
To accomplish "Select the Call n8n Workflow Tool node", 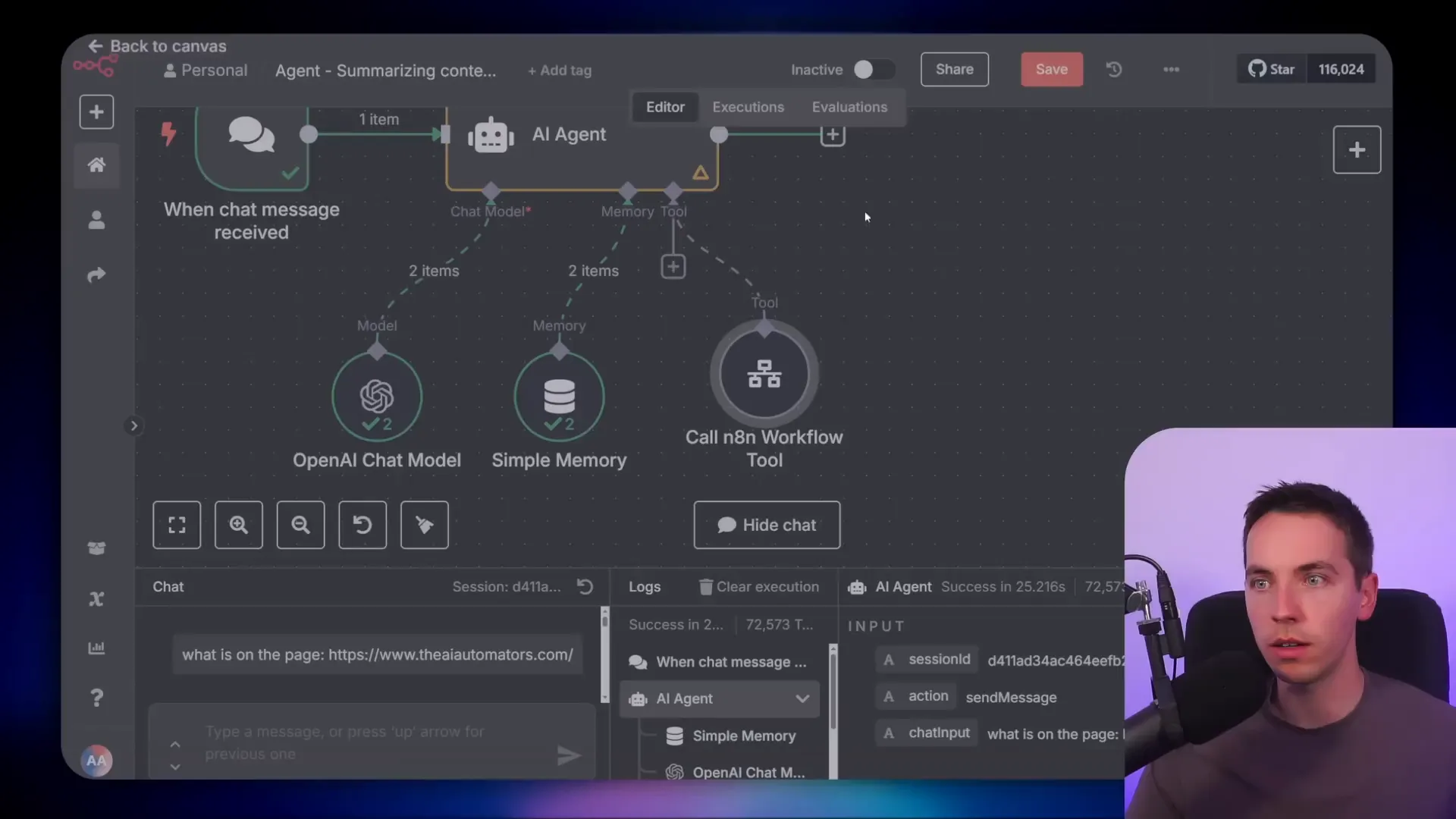I will [764, 374].
